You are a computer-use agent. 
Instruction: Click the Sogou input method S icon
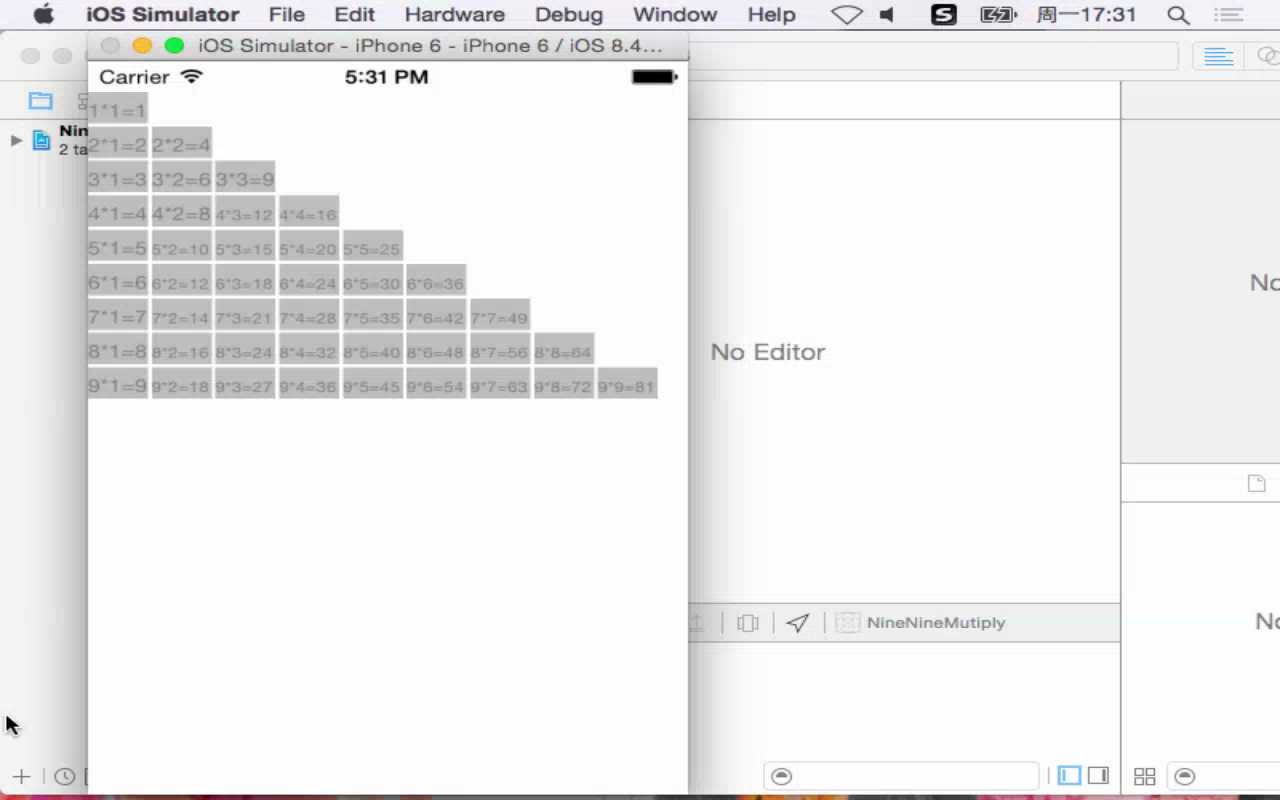943,14
